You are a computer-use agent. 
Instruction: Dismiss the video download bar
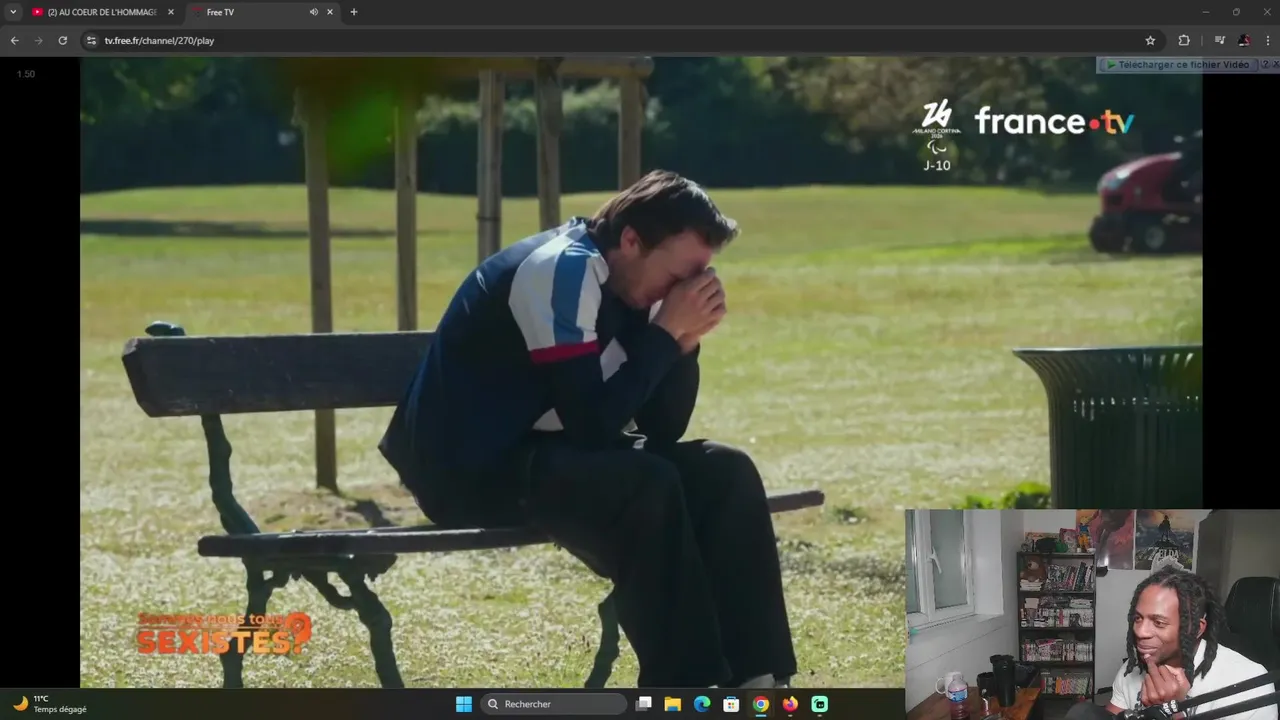pos(1274,65)
